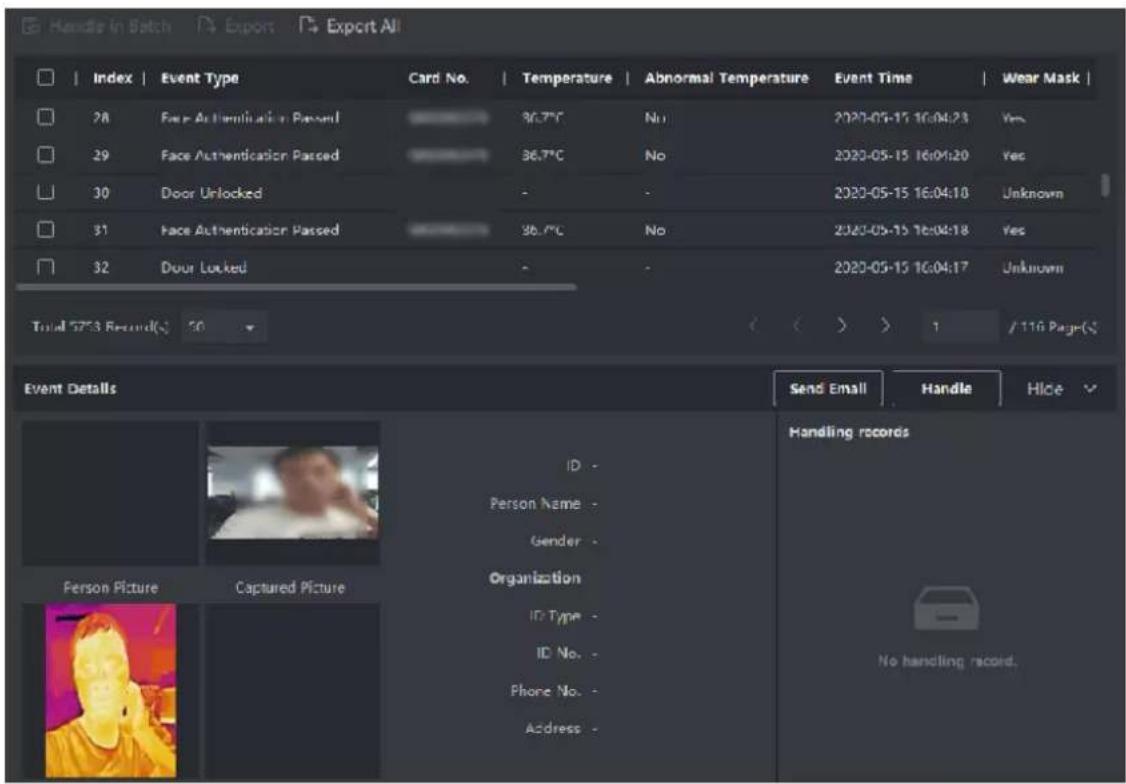
Task: Sort by Wear Mask column header
Action: [1041, 78]
